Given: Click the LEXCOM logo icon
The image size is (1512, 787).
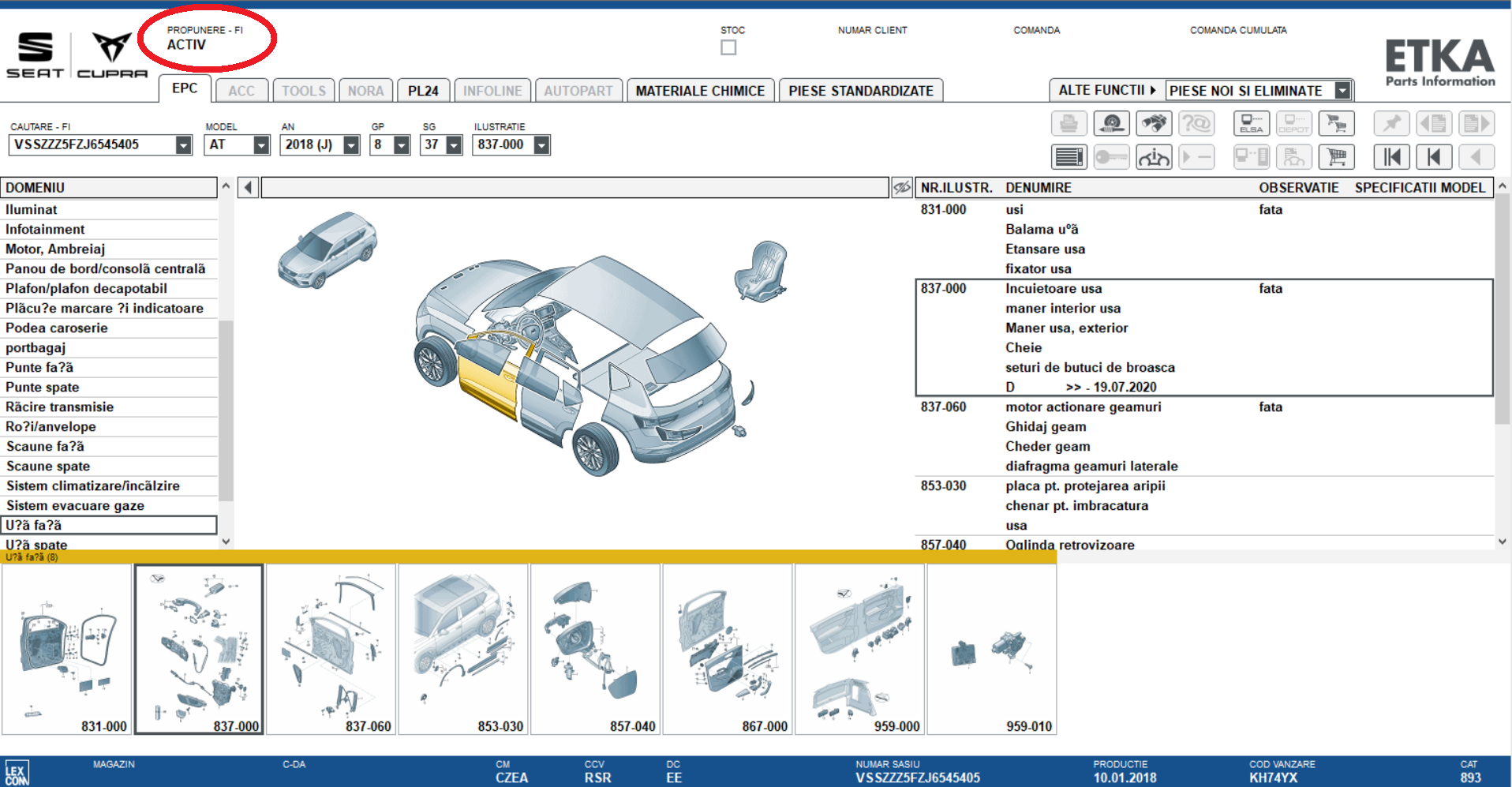Looking at the screenshot, I should pyautogui.click(x=17, y=772).
